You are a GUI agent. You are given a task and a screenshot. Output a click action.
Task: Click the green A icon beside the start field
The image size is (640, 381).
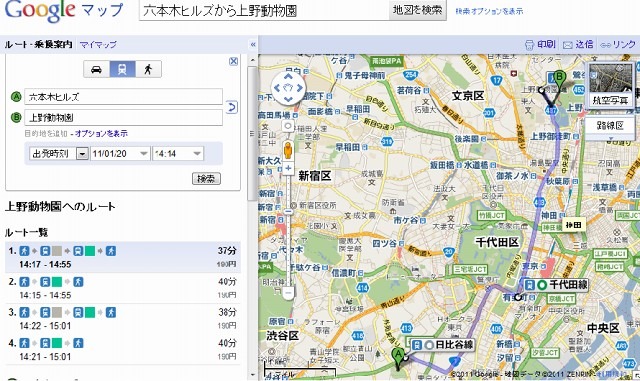tap(16, 97)
